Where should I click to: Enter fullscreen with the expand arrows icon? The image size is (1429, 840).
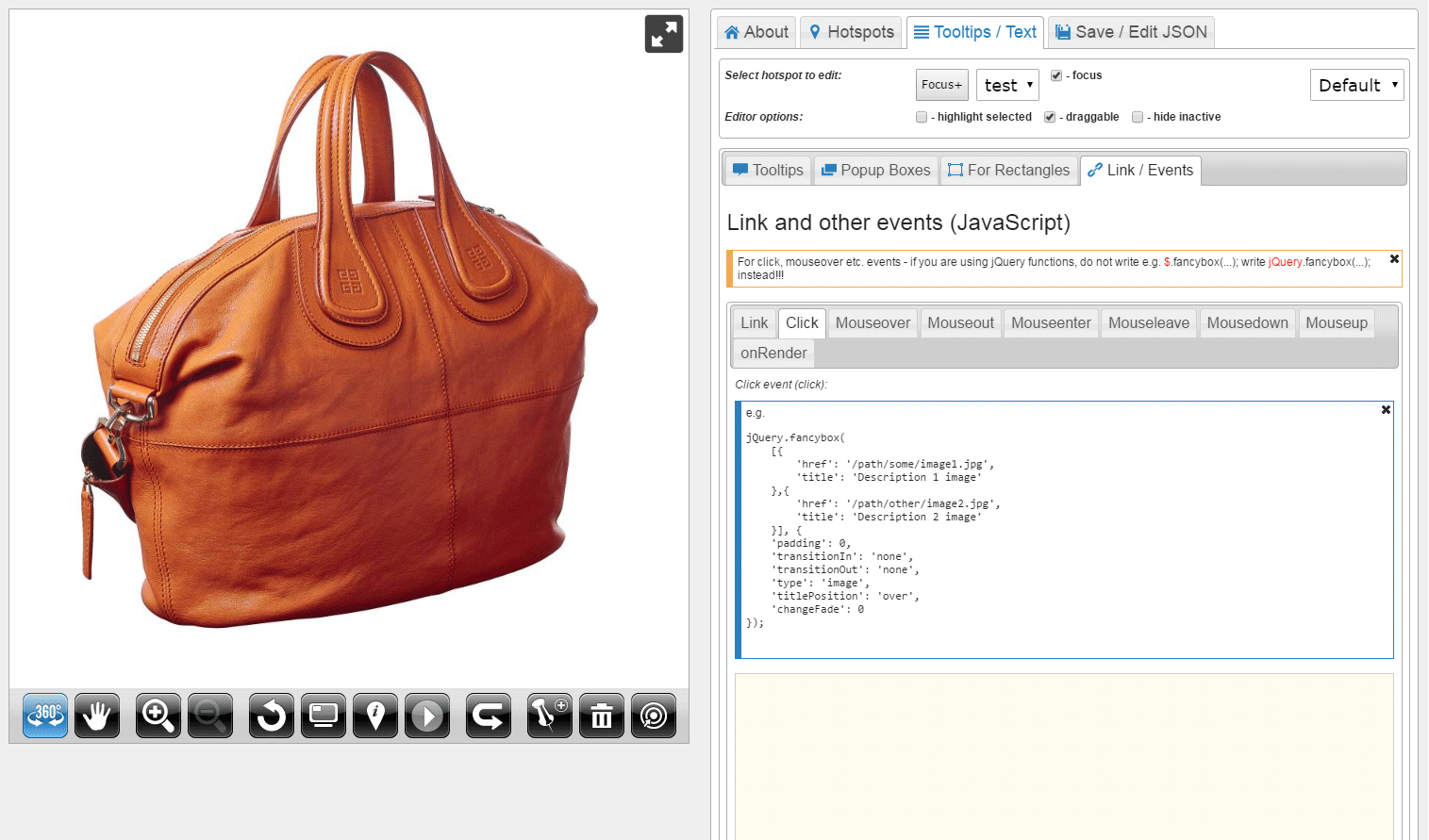coord(664,34)
